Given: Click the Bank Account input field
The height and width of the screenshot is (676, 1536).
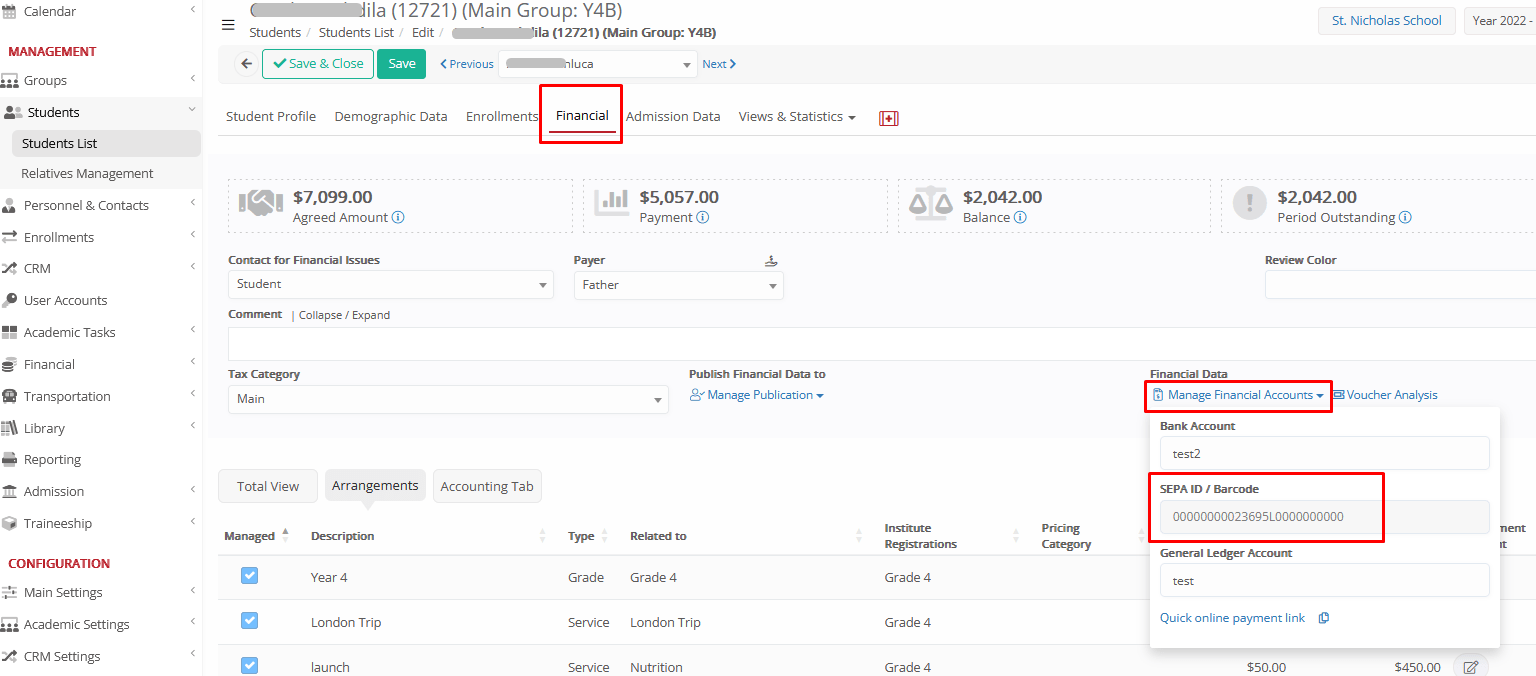Looking at the screenshot, I should tap(1324, 453).
